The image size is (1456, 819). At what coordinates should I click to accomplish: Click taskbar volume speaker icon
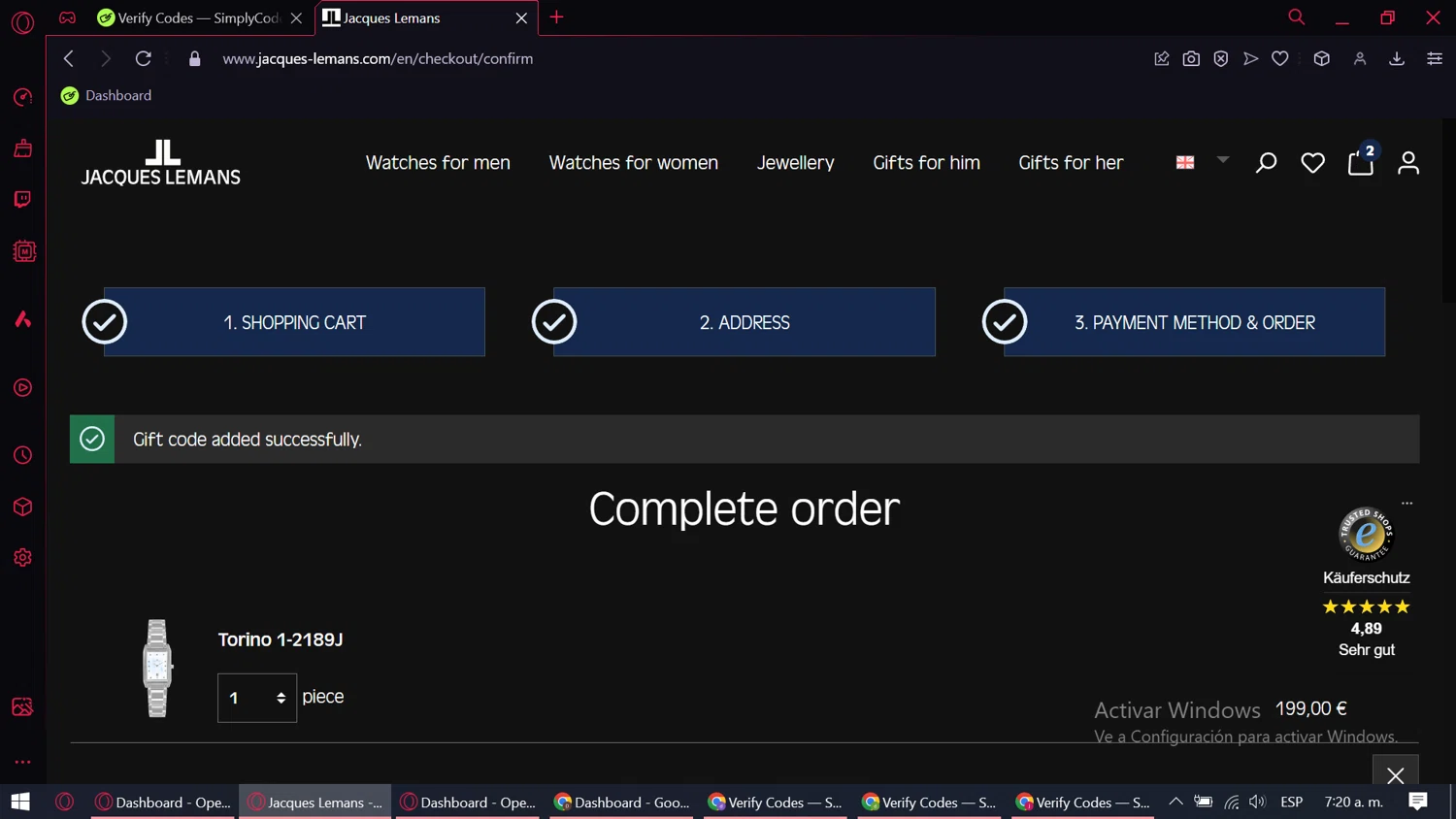point(1257,802)
